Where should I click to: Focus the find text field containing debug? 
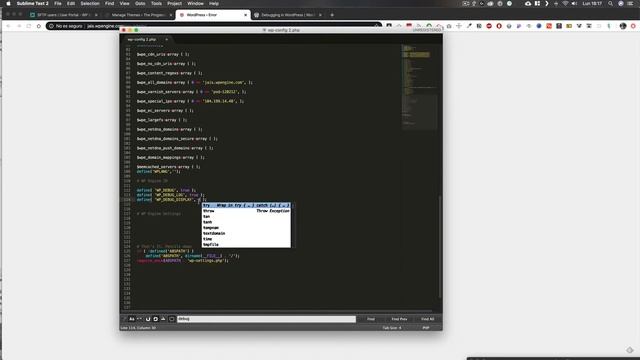266,319
